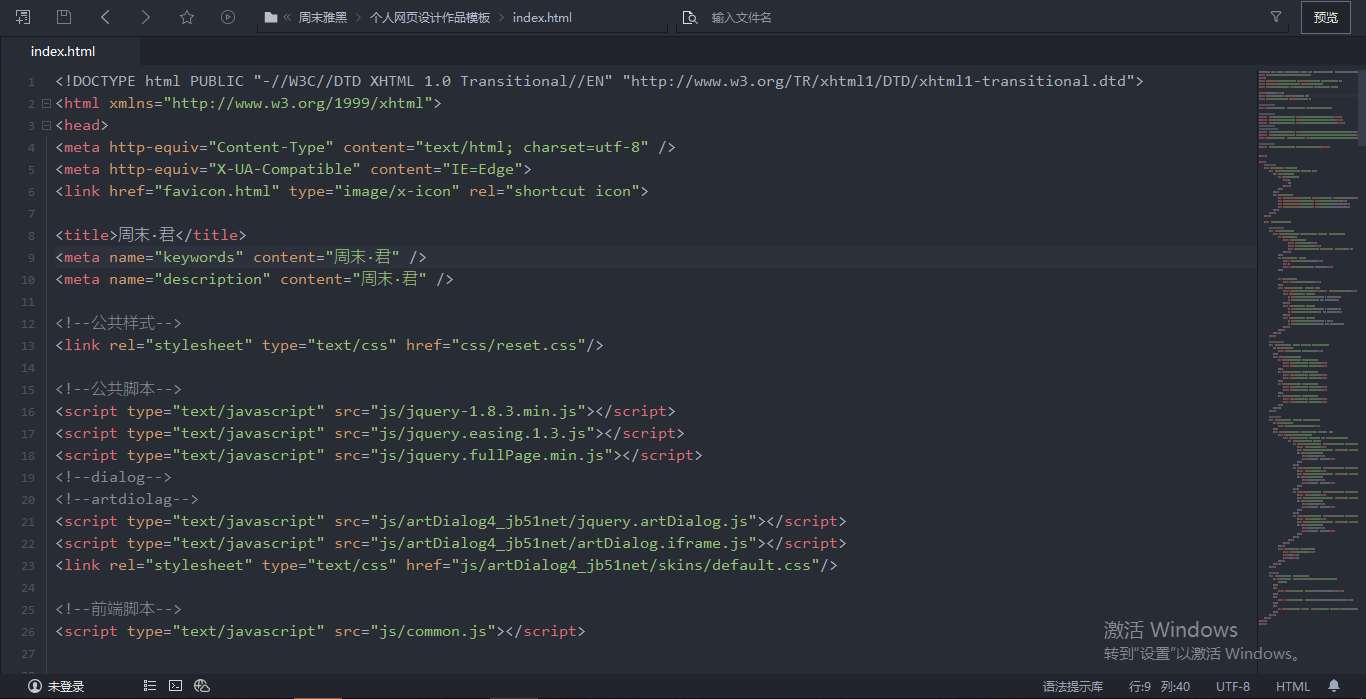The height and width of the screenshot is (699, 1366).
Task: Click "X-UA-Compatible" text on line 5
Action: (285, 169)
